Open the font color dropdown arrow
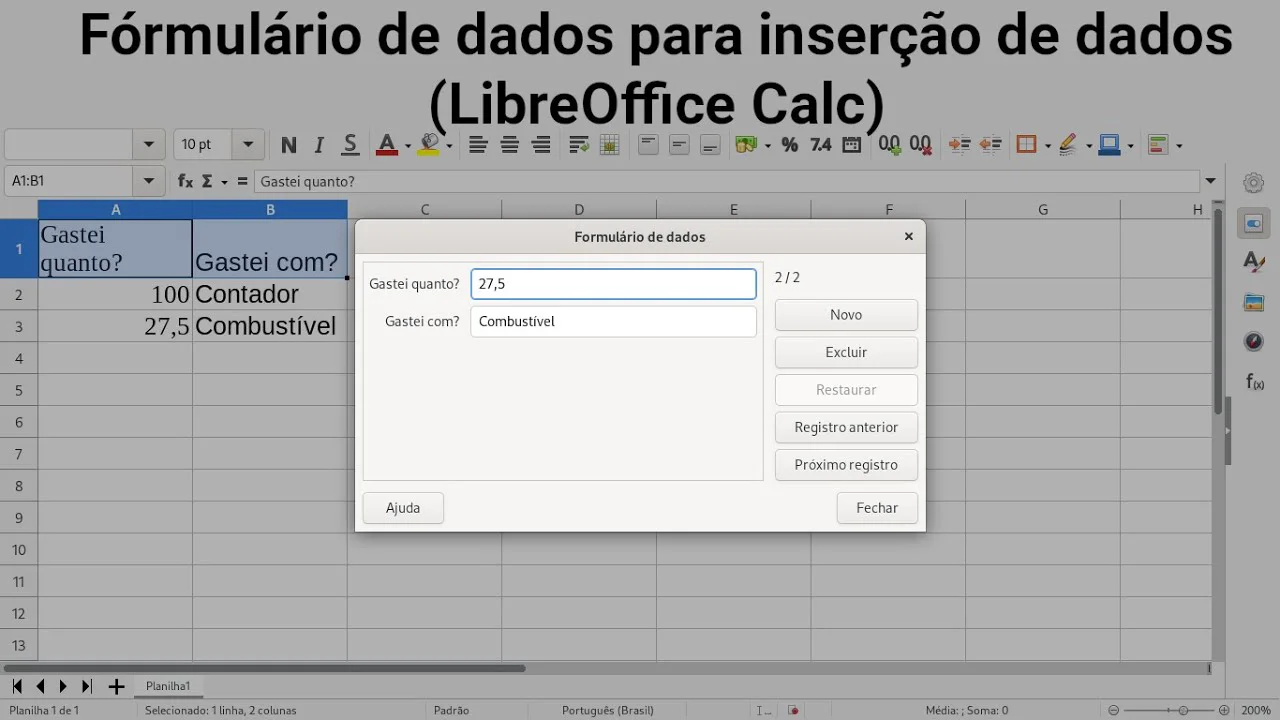This screenshot has width=1280, height=720. (408, 146)
